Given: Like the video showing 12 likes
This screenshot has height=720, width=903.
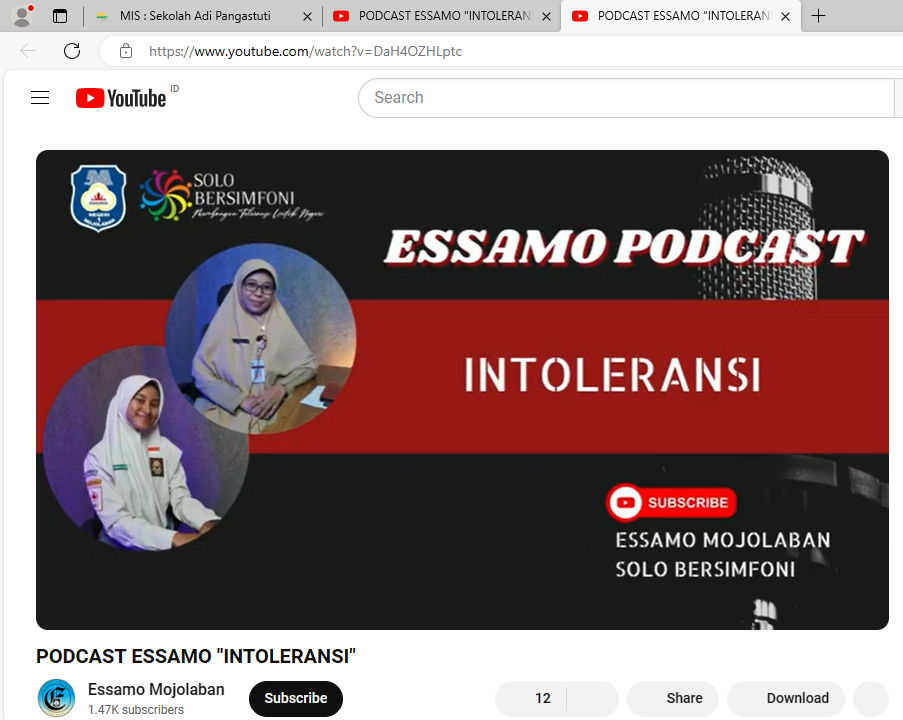Looking at the screenshot, I should click(x=532, y=698).
